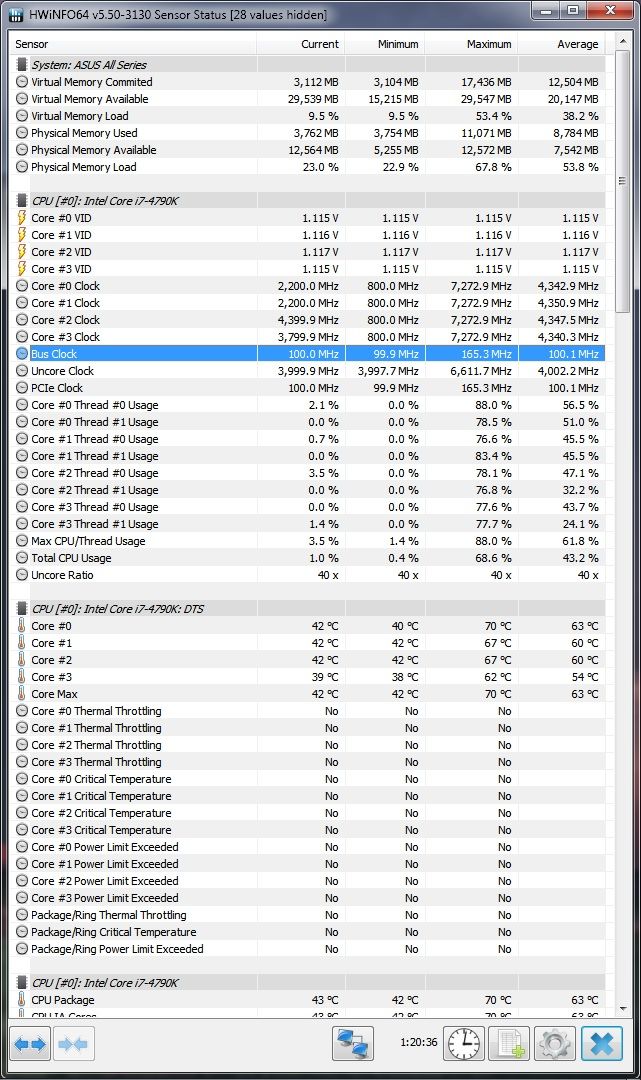This screenshot has height=1080, width=641.
Task: Reset the clock timer icon
Action: 463,1043
